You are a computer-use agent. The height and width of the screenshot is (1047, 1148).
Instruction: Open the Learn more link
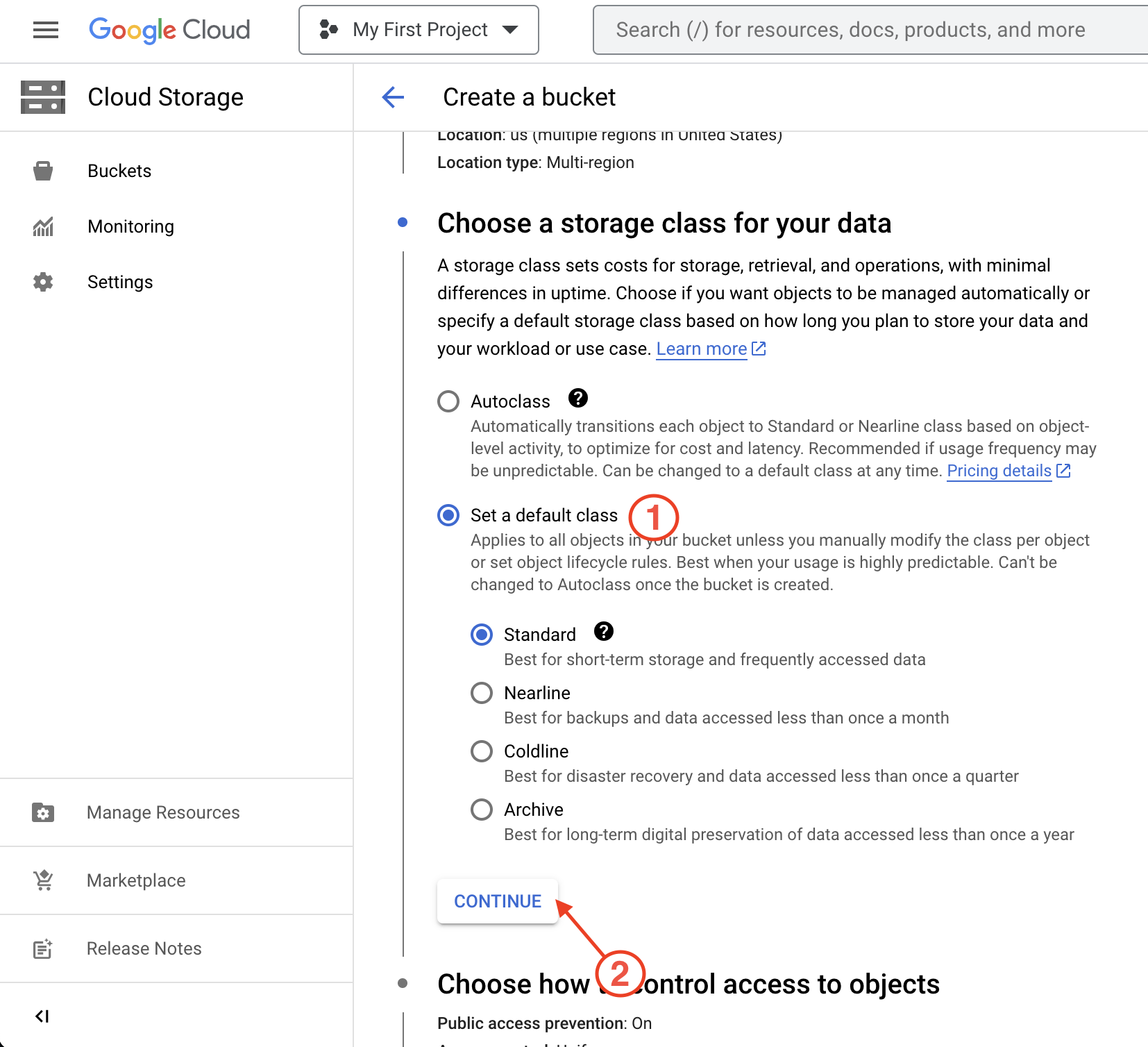pyautogui.click(x=702, y=349)
